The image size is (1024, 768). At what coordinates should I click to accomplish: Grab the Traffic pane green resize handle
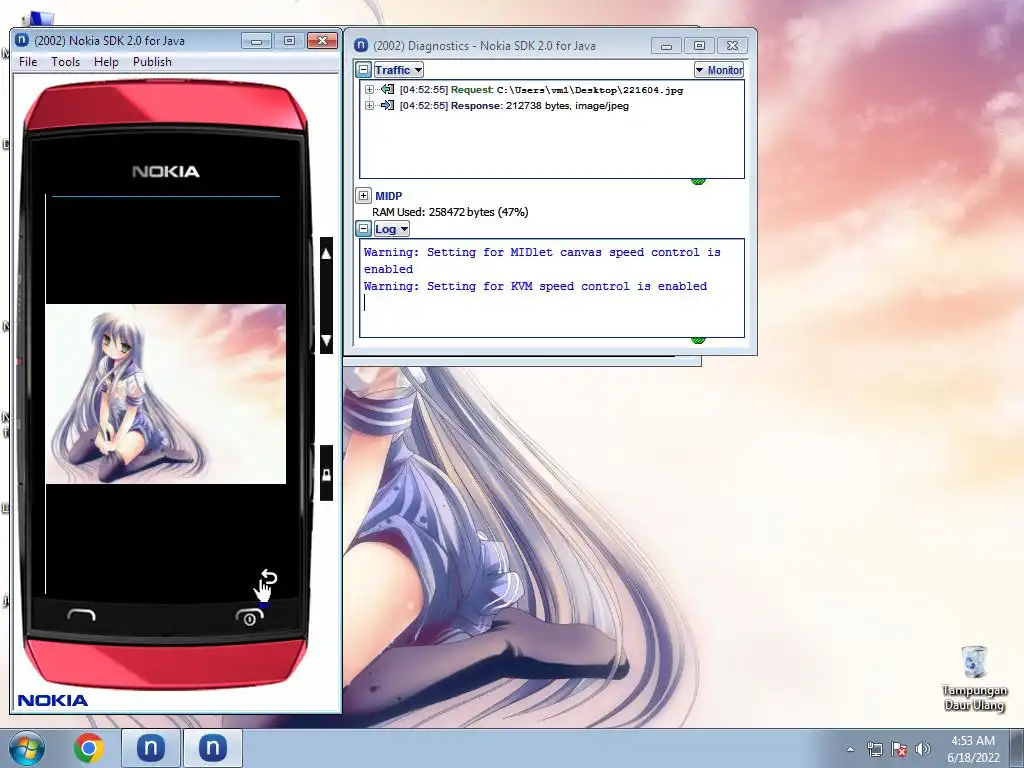pyautogui.click(x=698, y=182)
